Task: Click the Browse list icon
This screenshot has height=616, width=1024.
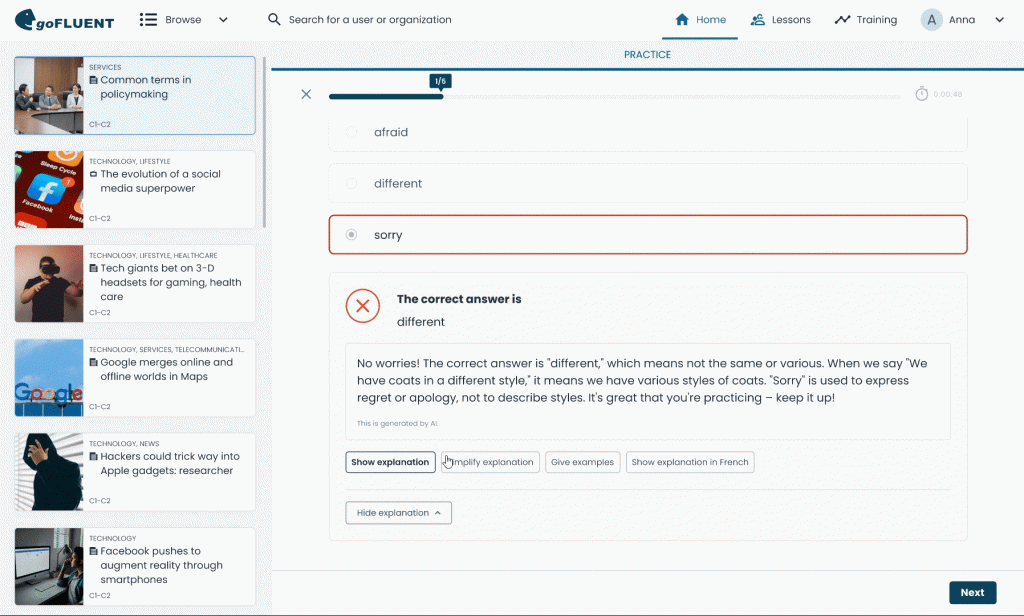Action: 148,20
